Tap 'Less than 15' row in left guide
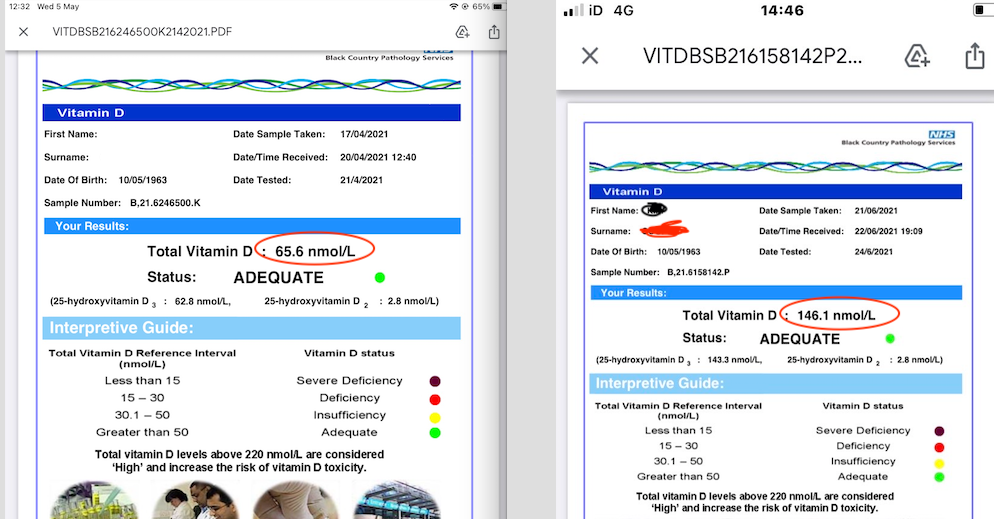994x519 pixels. pos(143,381)
